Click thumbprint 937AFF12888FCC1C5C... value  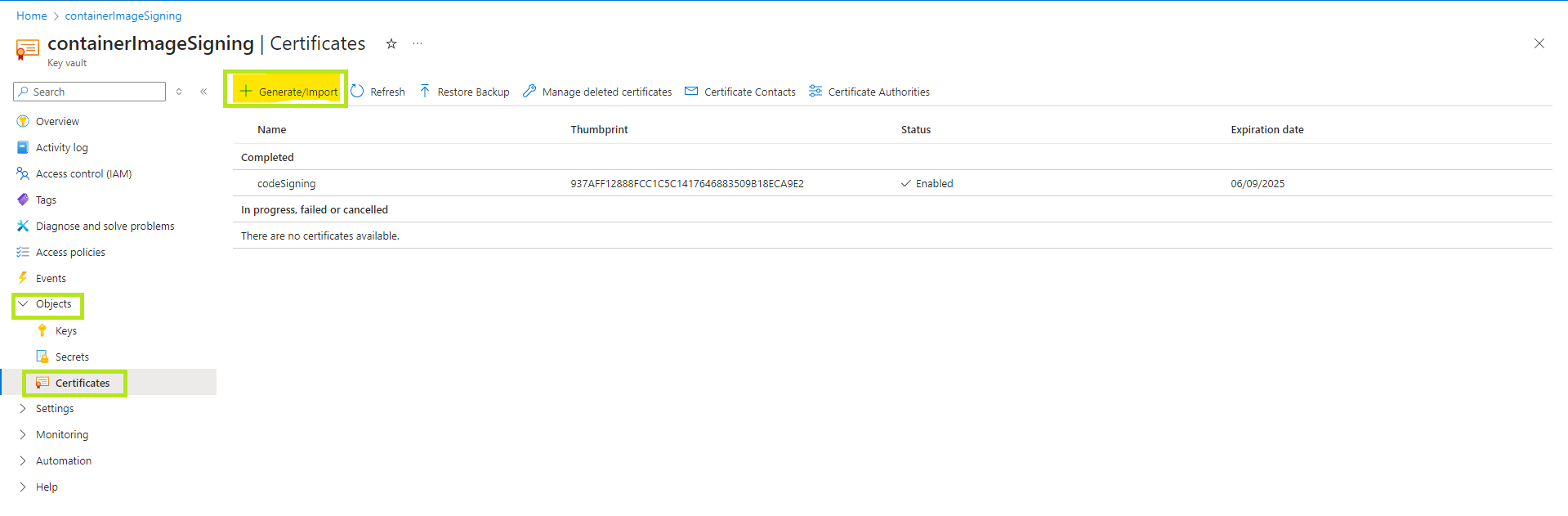click(x=687, y=183)
